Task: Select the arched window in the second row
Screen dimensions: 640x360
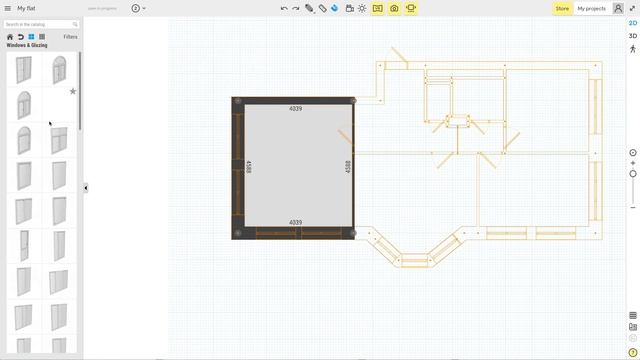Action: pos(24,105)
